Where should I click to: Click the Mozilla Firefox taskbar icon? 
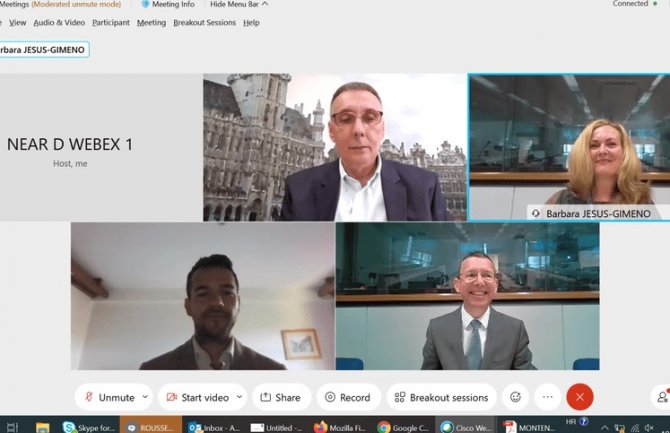point(334,426)
